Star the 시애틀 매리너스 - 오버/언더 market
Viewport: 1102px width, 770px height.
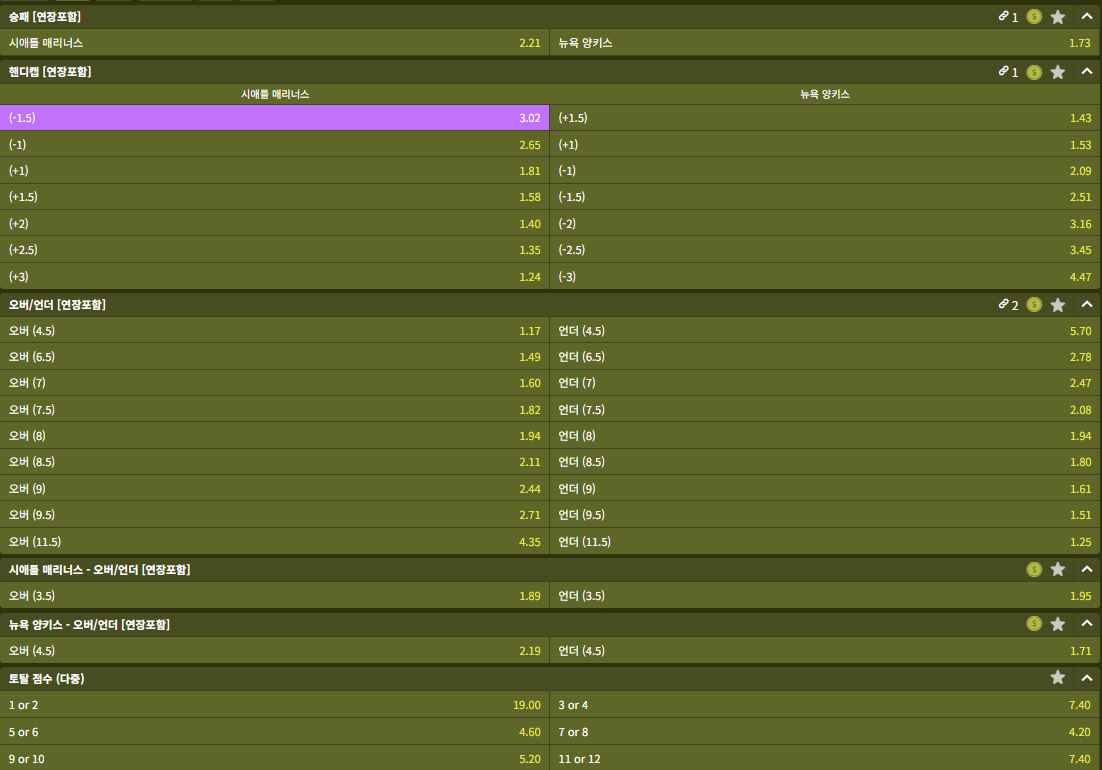1057,569
